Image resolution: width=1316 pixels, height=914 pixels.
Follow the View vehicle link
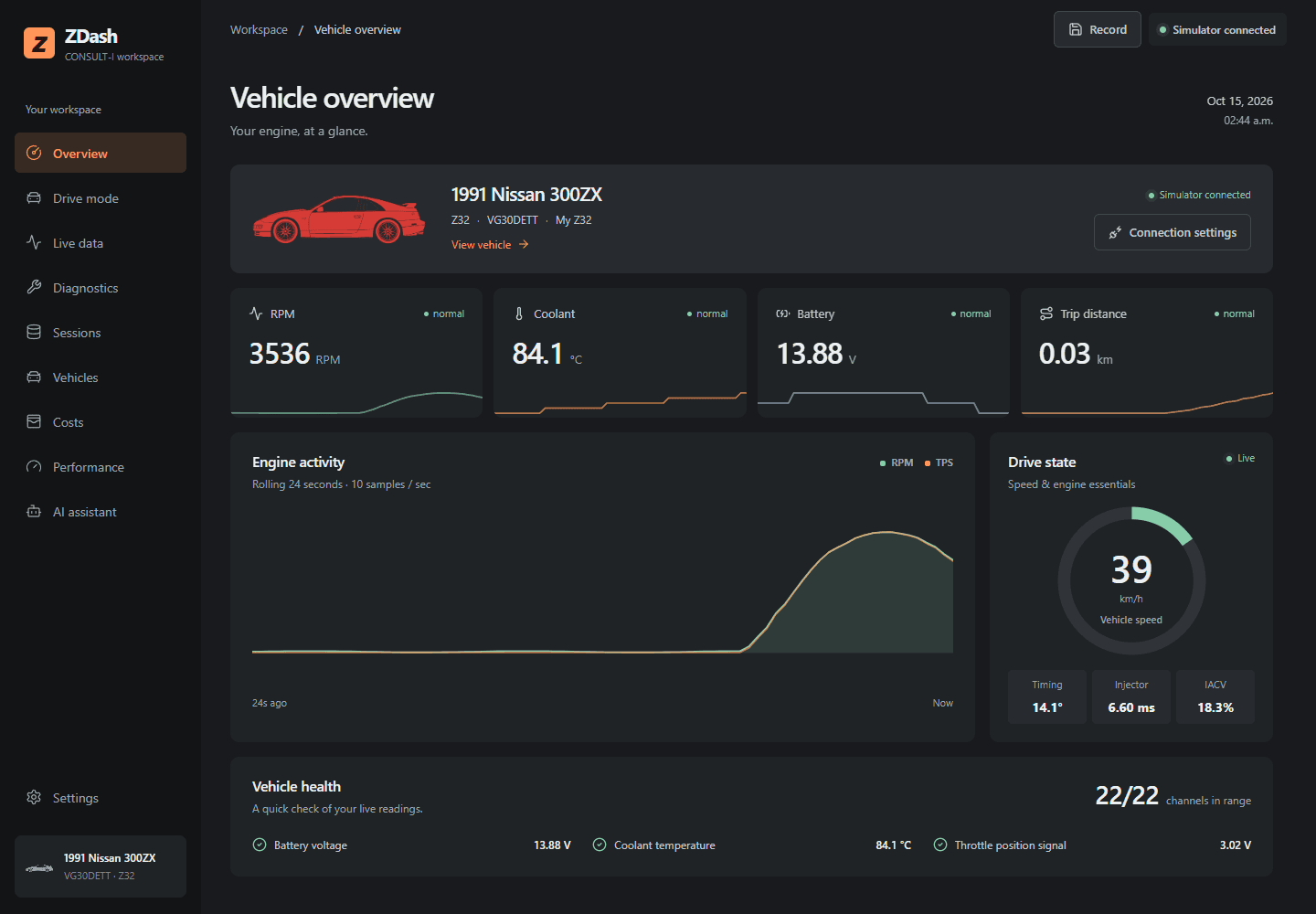490,245
